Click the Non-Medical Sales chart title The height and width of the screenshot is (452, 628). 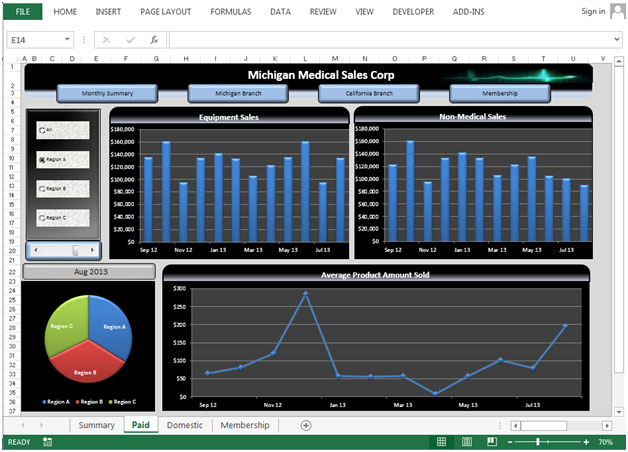pyautogui.click(x=473, y=117)
